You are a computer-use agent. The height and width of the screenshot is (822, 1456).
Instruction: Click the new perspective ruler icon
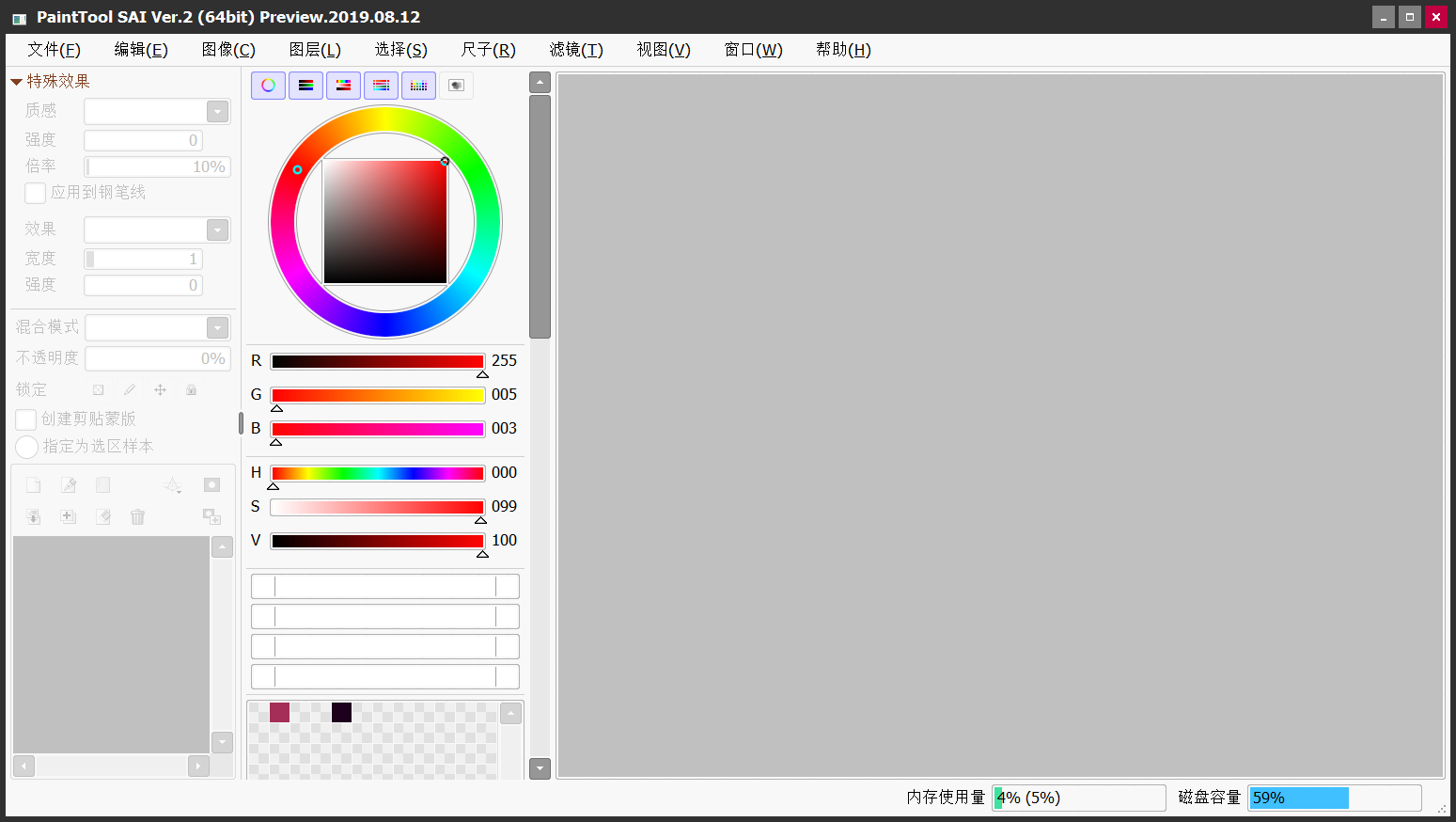[x=173, y=485]
